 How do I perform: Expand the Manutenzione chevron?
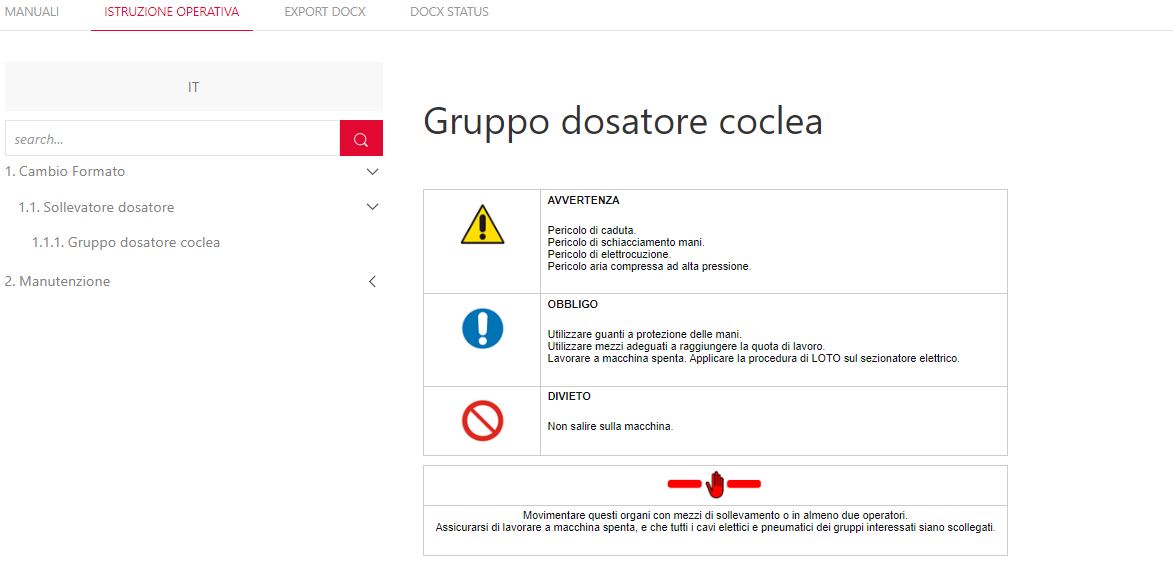point(372,282)
